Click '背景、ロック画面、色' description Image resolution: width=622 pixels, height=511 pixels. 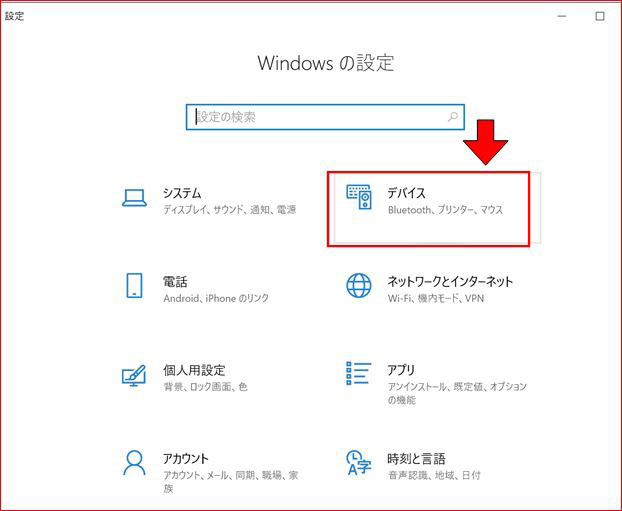(205, 386)
